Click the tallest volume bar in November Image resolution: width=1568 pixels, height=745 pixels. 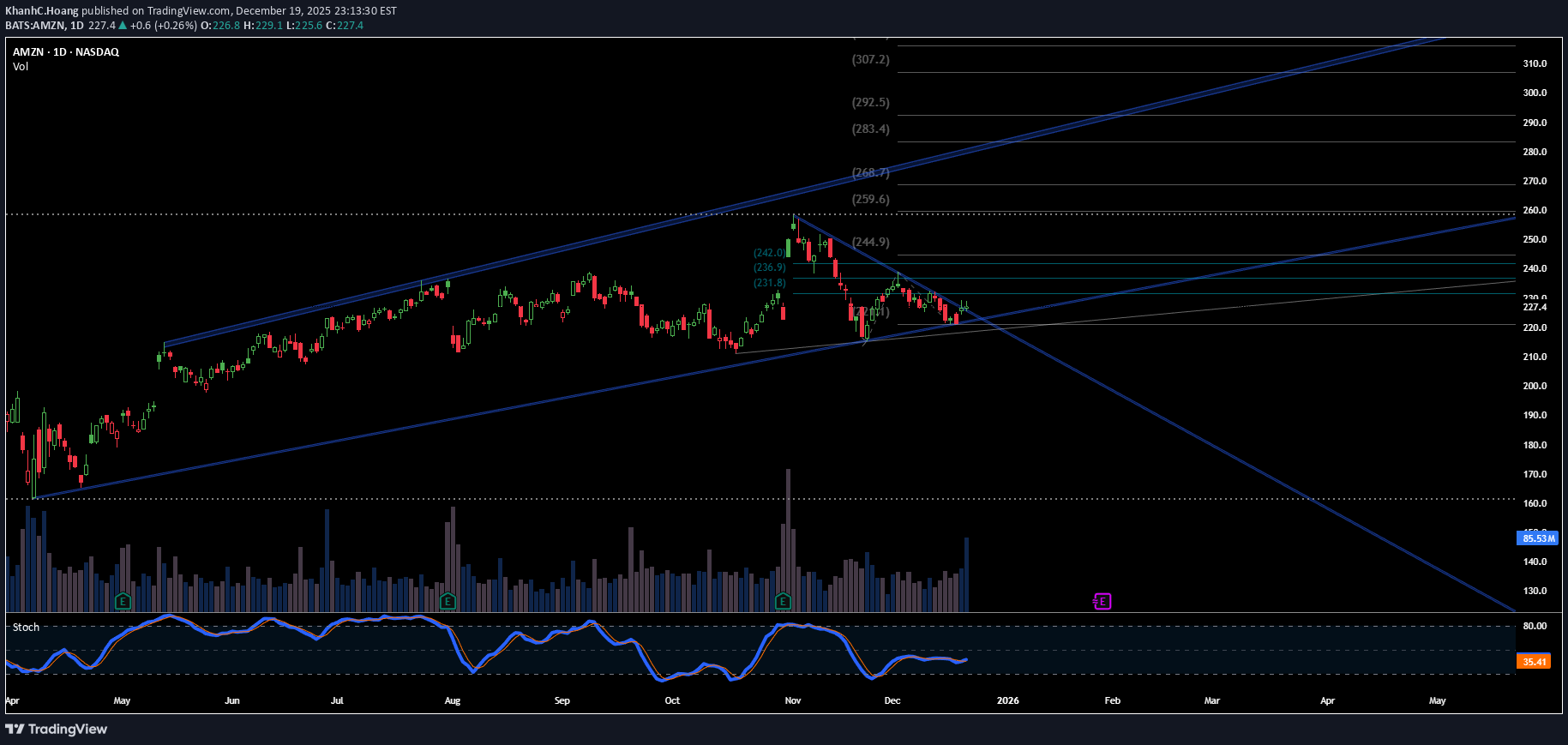[788, 540]
